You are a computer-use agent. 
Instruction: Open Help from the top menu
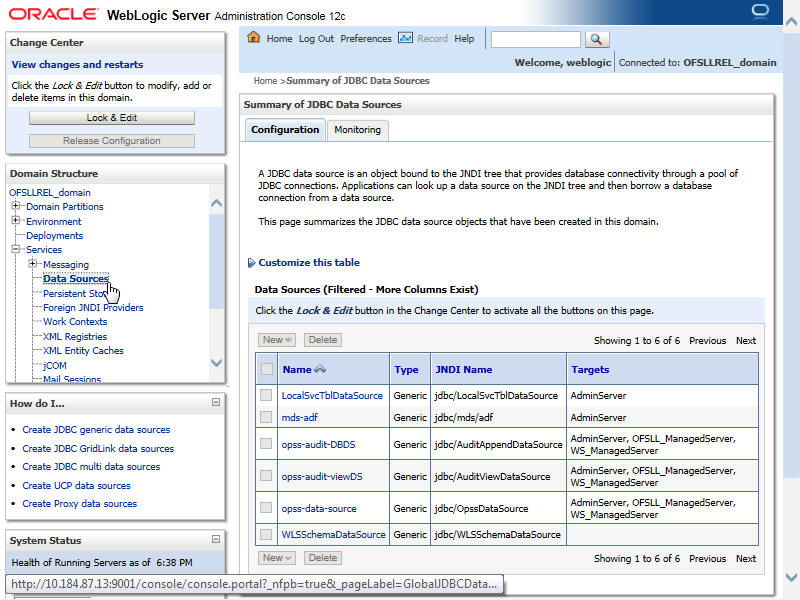tap(464, 39)
